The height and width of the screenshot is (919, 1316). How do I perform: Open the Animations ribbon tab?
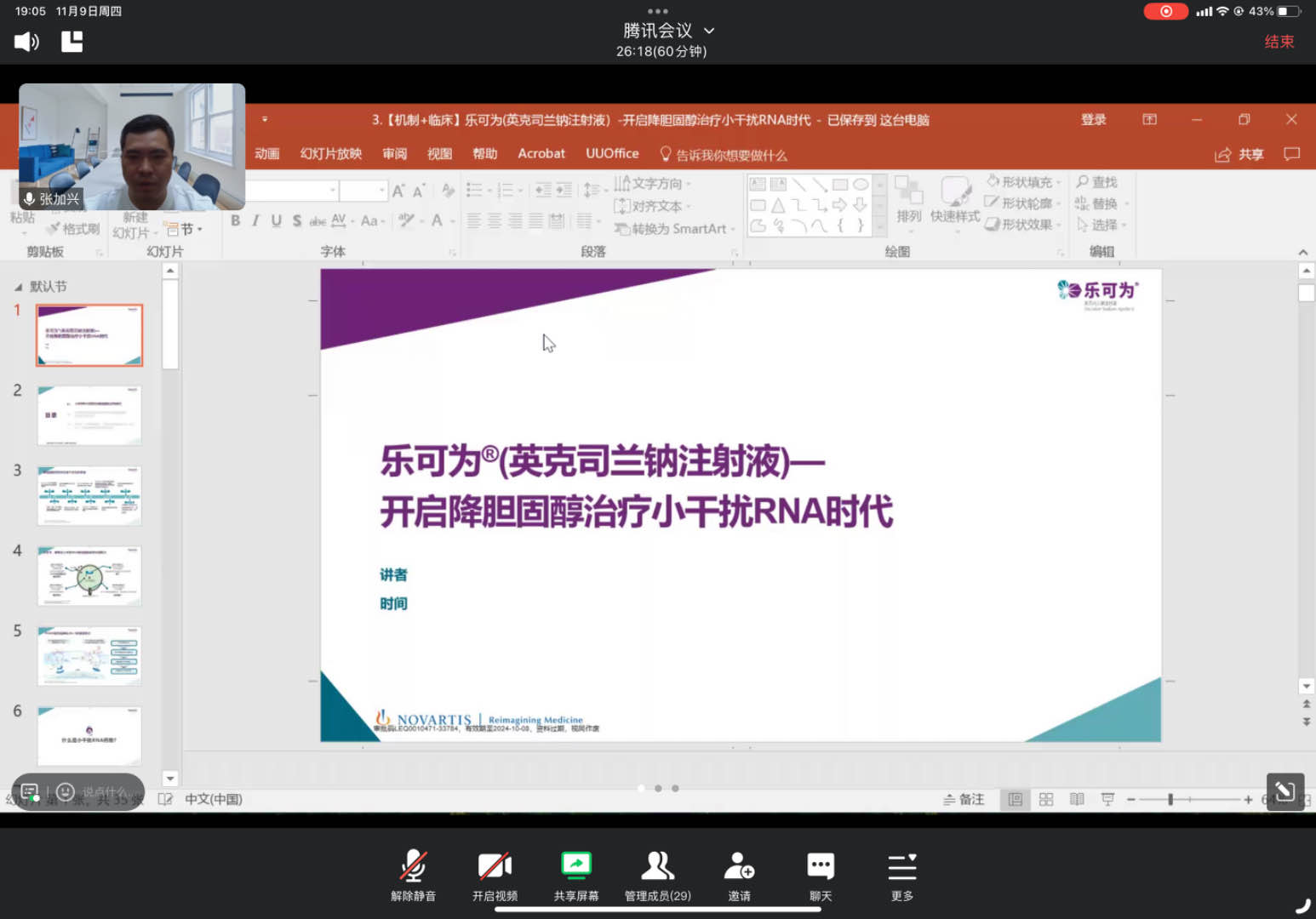266,154
